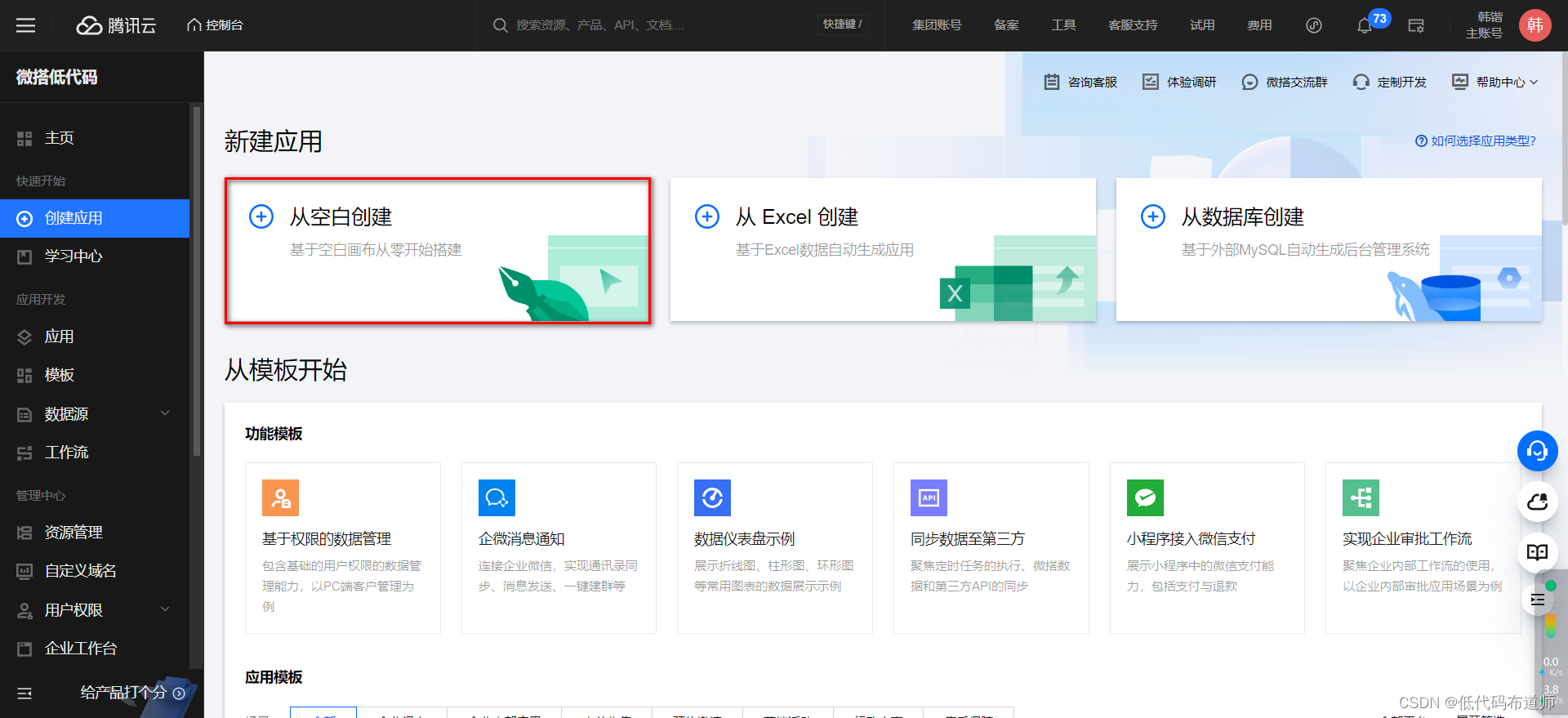The image size is (1568, 718).
Task: Open 如何选择应用类型? help link
Action: click(x=1476, y=140)
